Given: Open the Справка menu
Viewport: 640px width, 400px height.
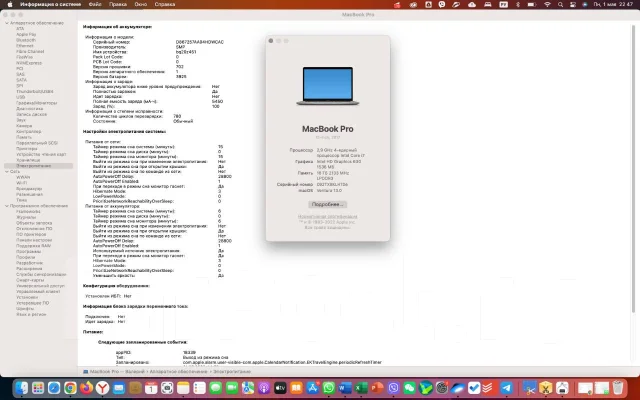Looking at the screenshot, I should coord(165,4).
